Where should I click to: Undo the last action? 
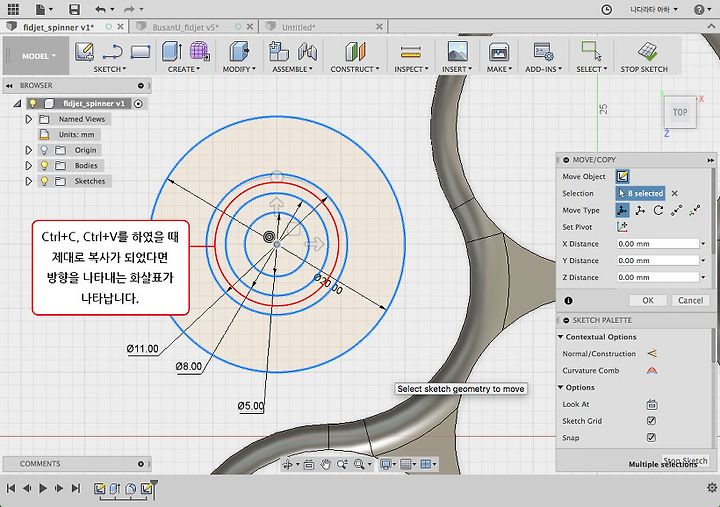[101, 9]
